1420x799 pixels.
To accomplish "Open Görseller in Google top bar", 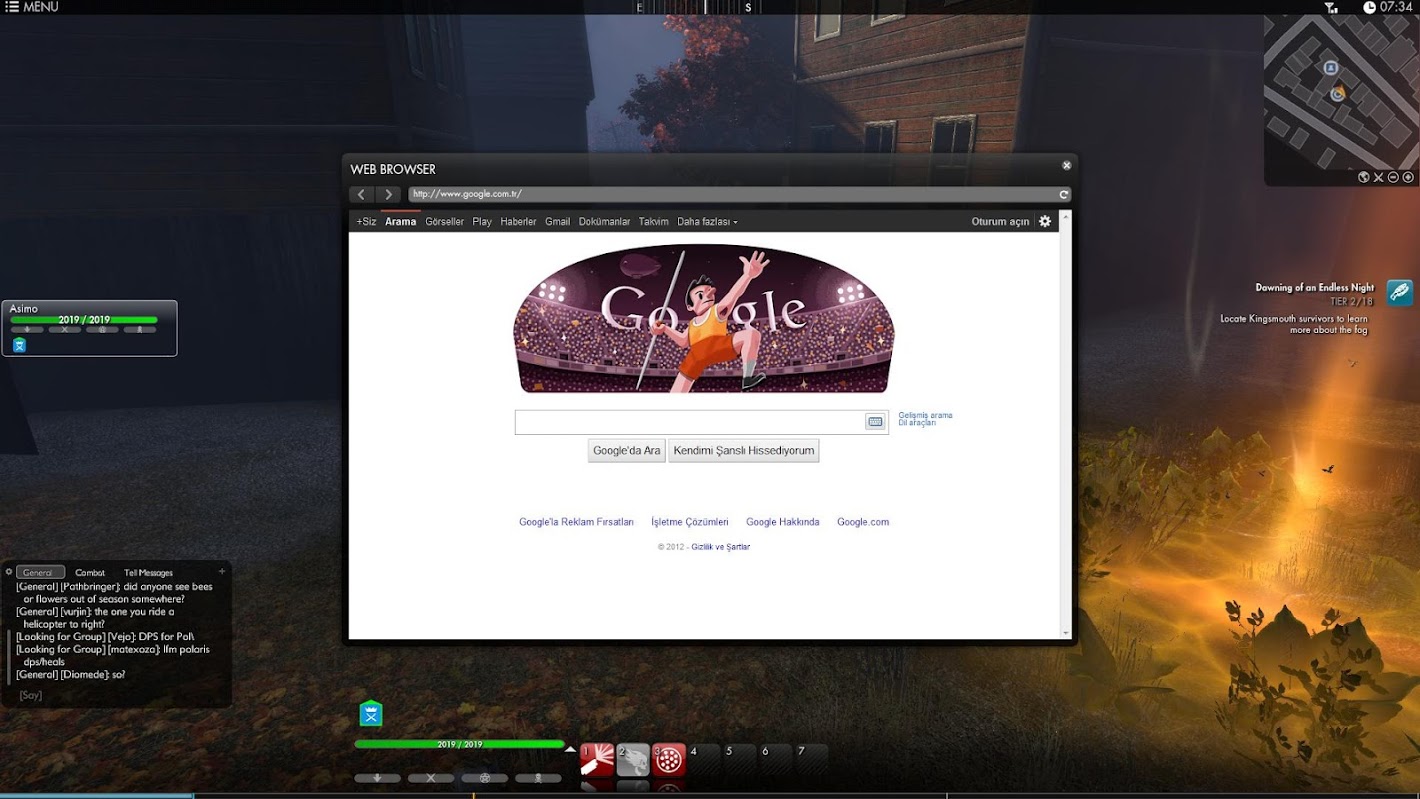I will click(444, 222).
